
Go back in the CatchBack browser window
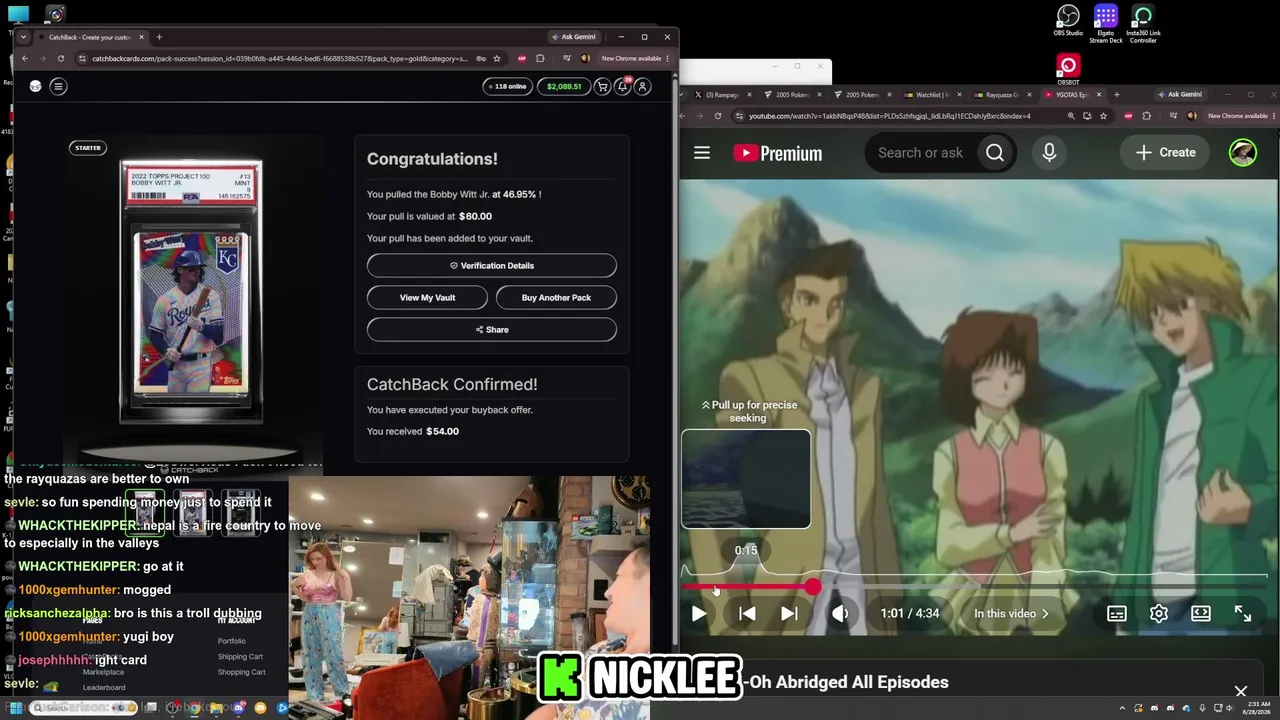click(25, 58)
